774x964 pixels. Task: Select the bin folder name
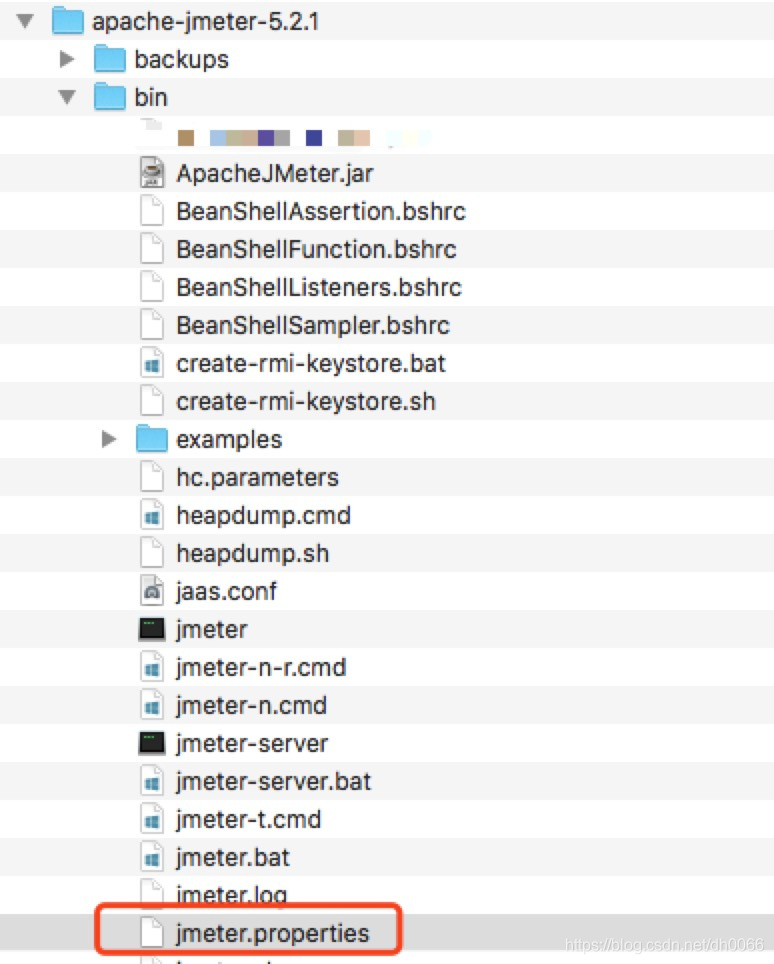pos(151,97)
